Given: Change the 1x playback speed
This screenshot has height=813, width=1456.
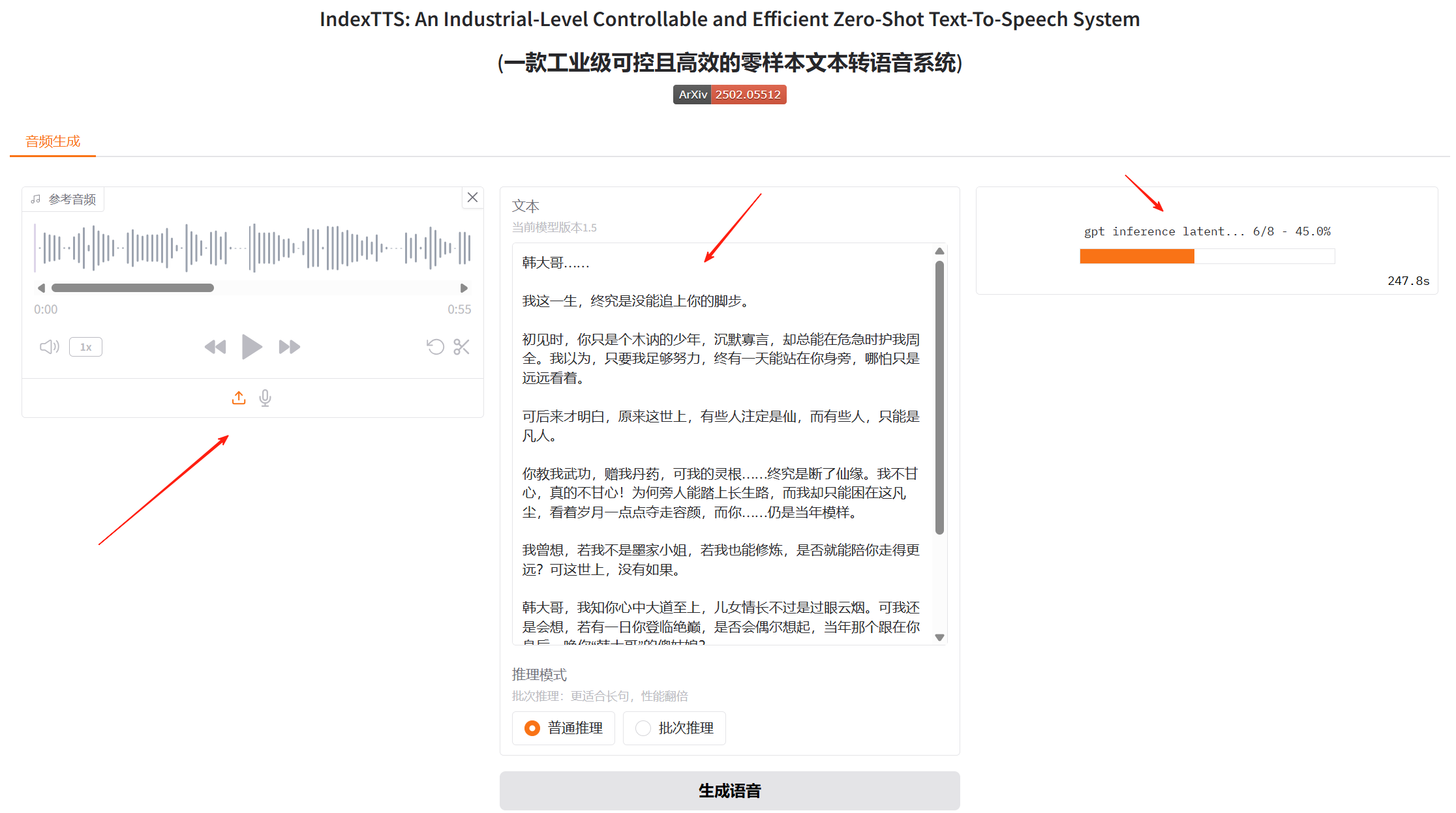Looking at the screenshot, I should [85, 347].
